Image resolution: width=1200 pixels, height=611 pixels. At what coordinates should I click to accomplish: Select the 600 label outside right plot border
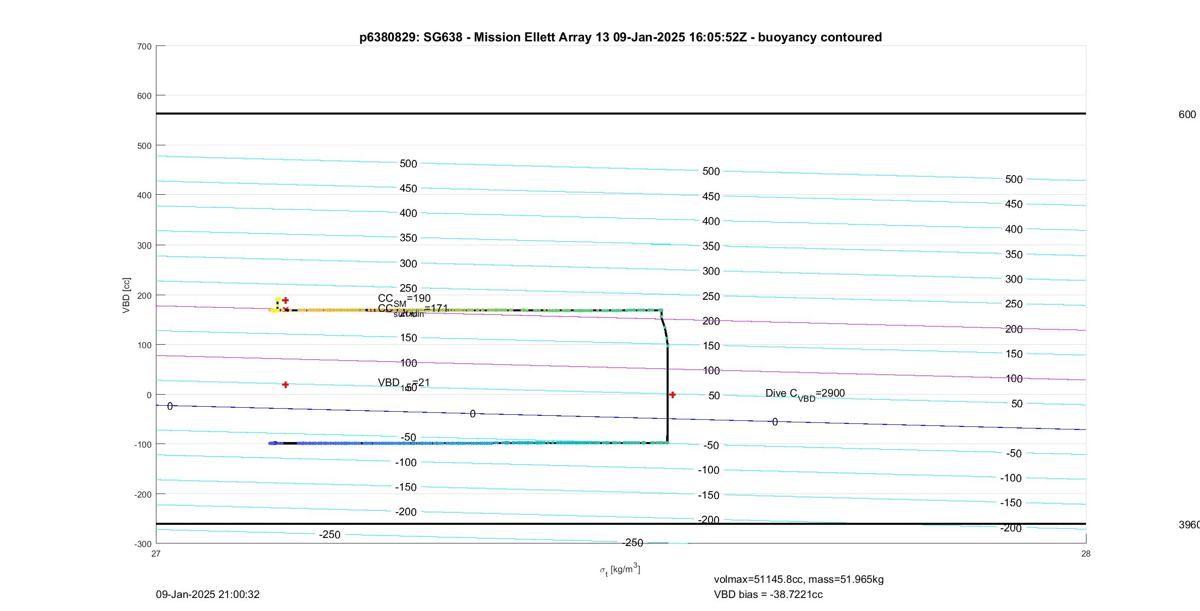(1187, 114)
